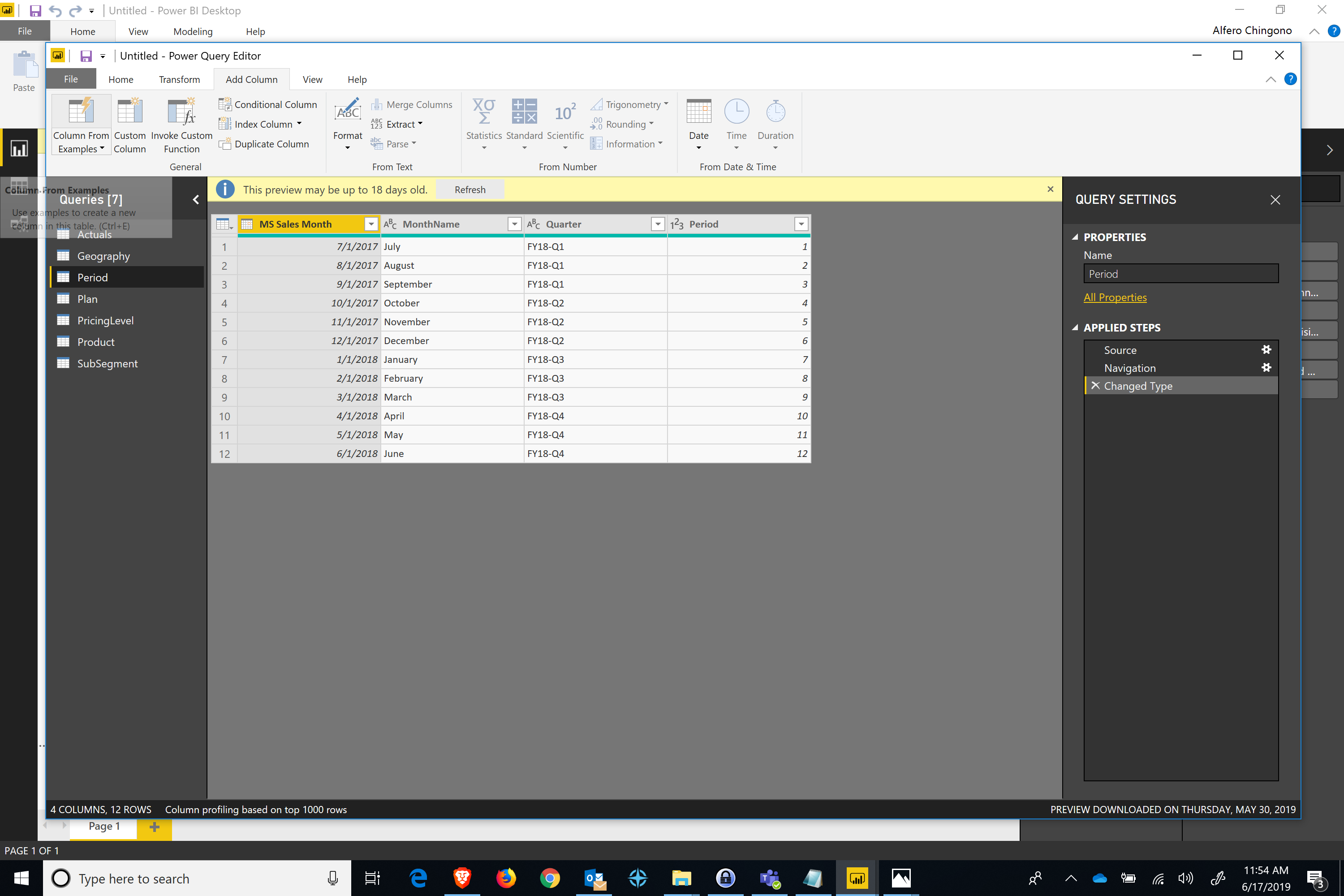Click the Invoke Custom Function icon
Viewport: 1344px width, 896px height.
[x=182, y=112]
